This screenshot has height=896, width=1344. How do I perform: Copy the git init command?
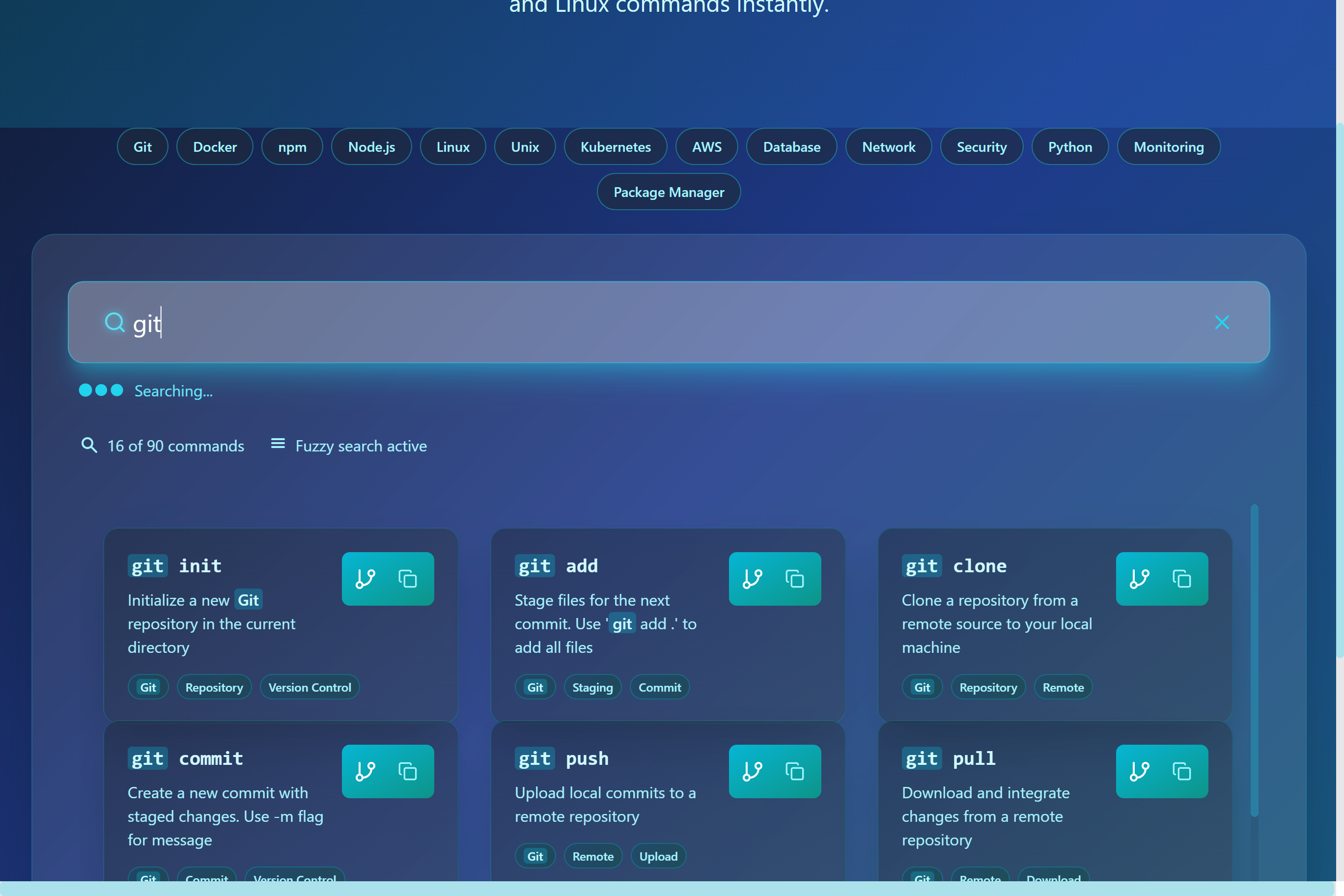[x=408, y=578]
